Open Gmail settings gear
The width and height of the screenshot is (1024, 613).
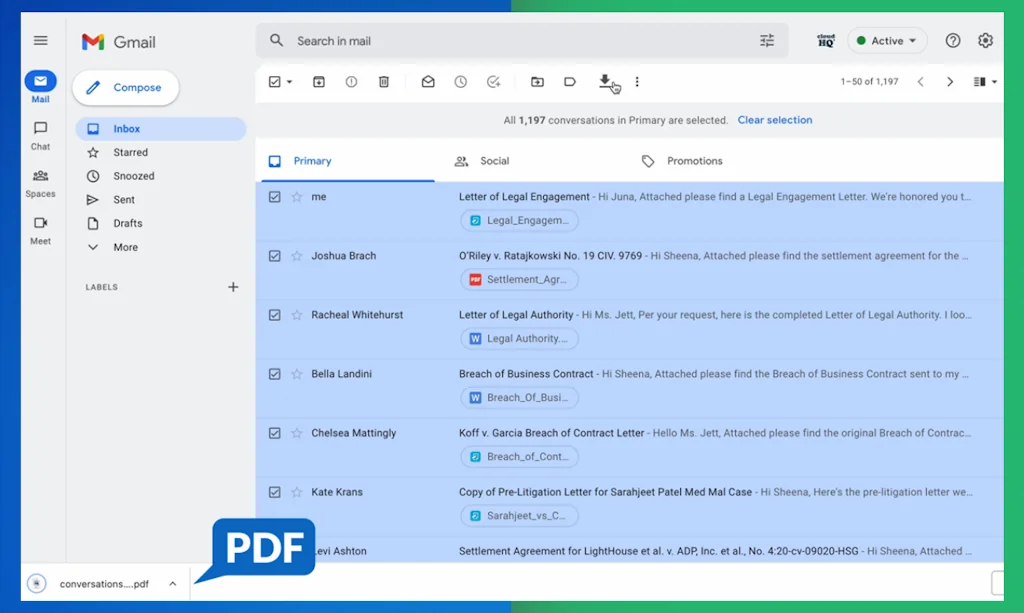pyautogui.click(x=985, y=41)
